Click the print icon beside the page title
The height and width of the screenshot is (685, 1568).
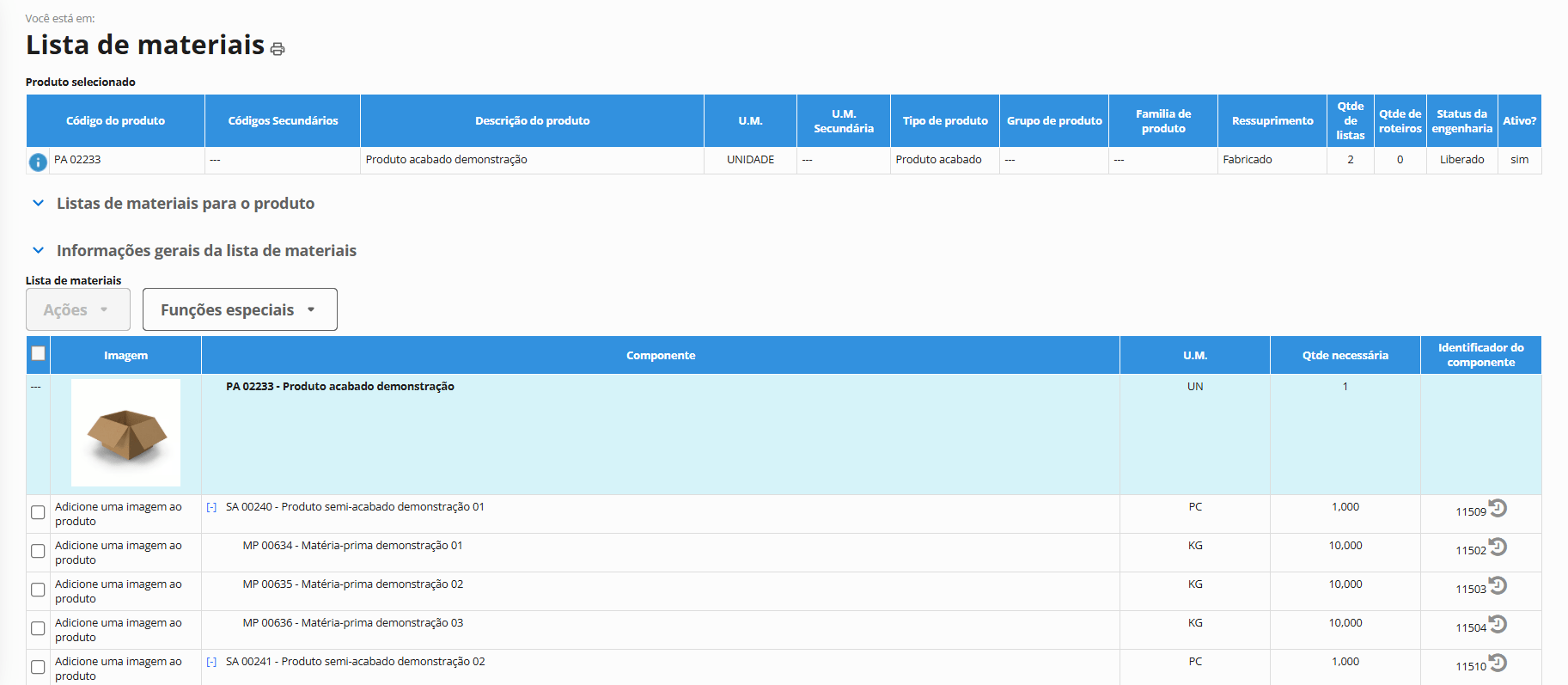tap(278, 49)
